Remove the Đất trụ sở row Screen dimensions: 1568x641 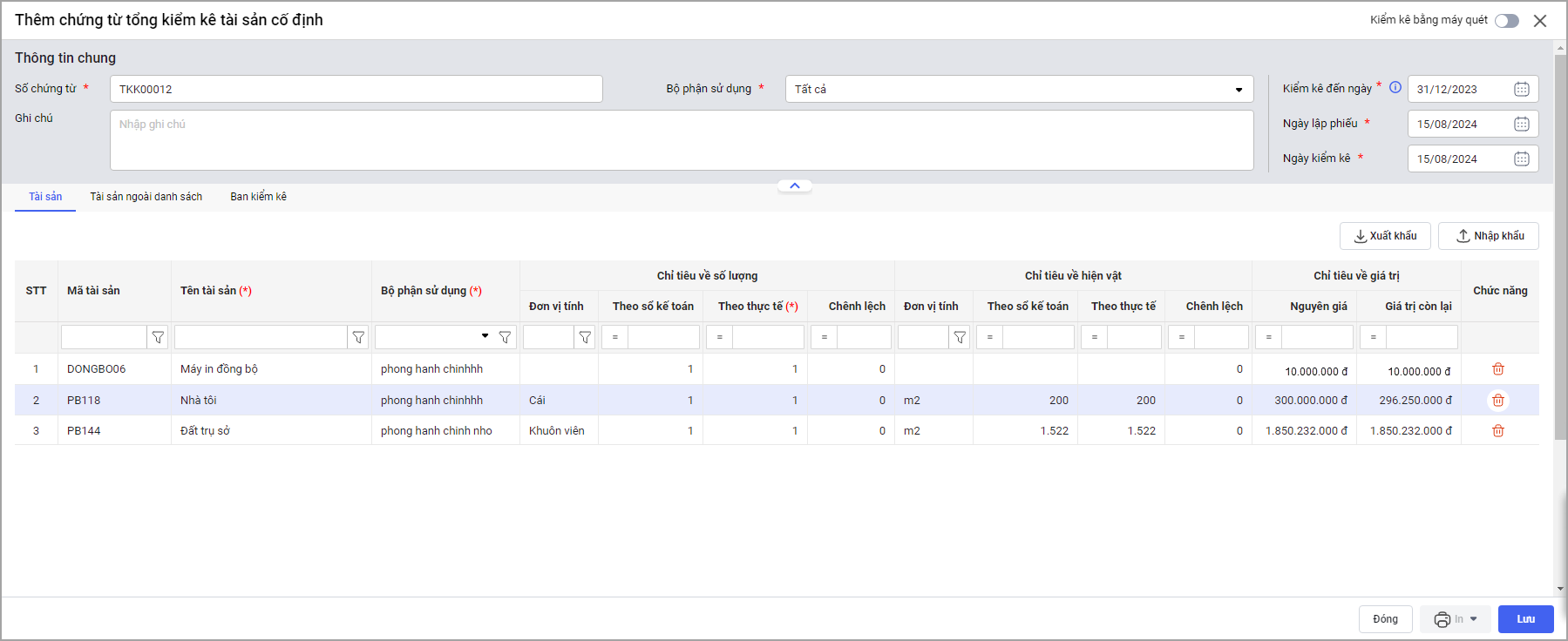tap(1497, 431)
